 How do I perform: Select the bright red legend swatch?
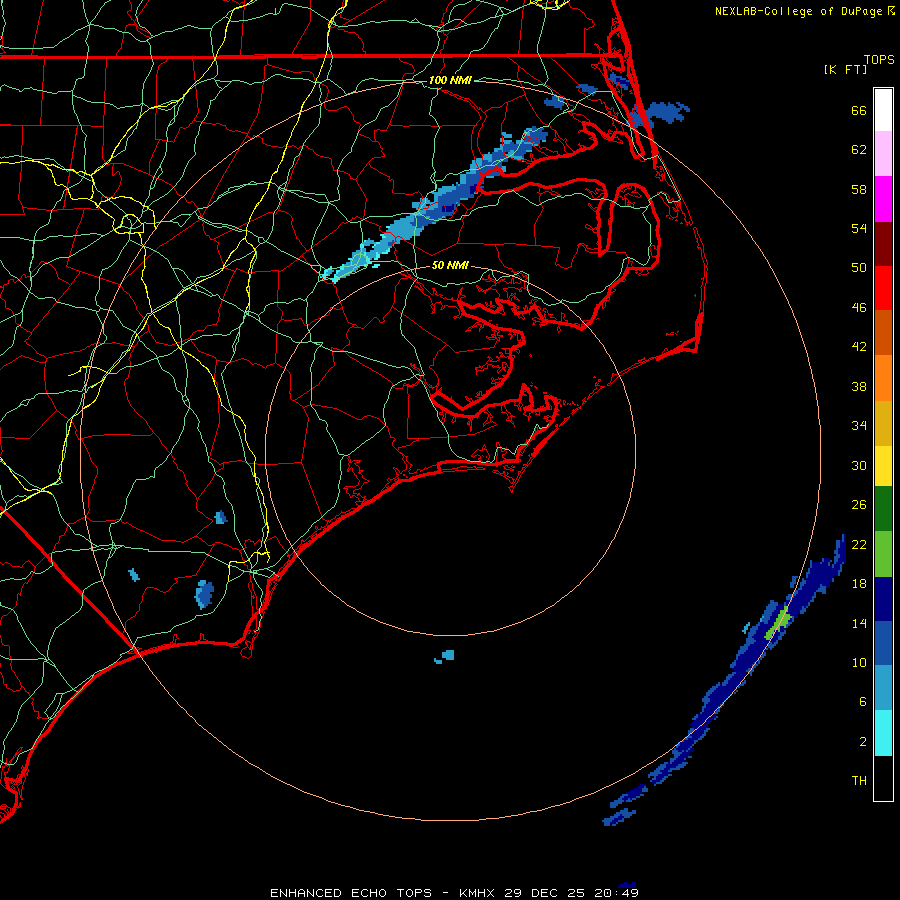[x=883, y=288]
